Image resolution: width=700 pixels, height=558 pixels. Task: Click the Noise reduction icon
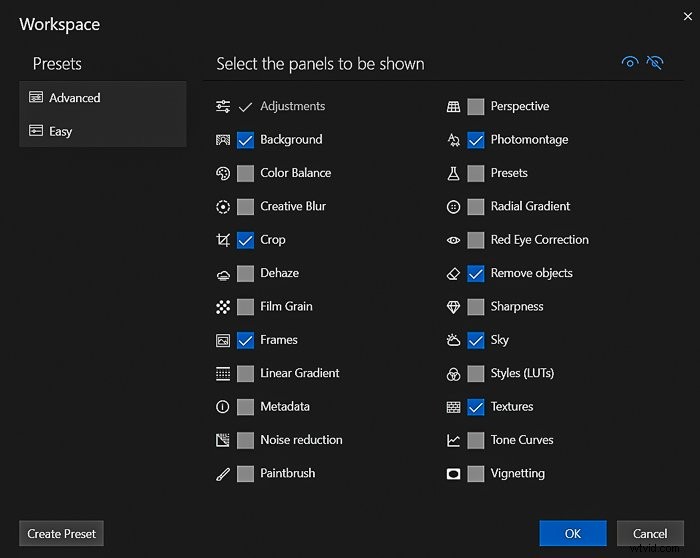click(x=223, y=440)
